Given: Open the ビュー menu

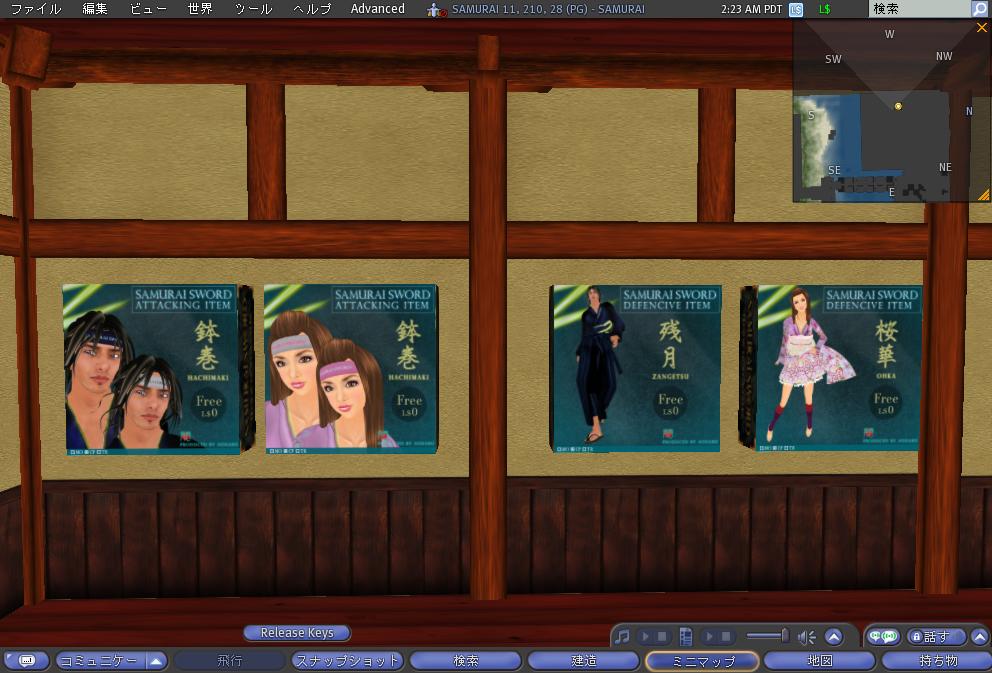Looking at the screenshot, I should click(148, 9).
